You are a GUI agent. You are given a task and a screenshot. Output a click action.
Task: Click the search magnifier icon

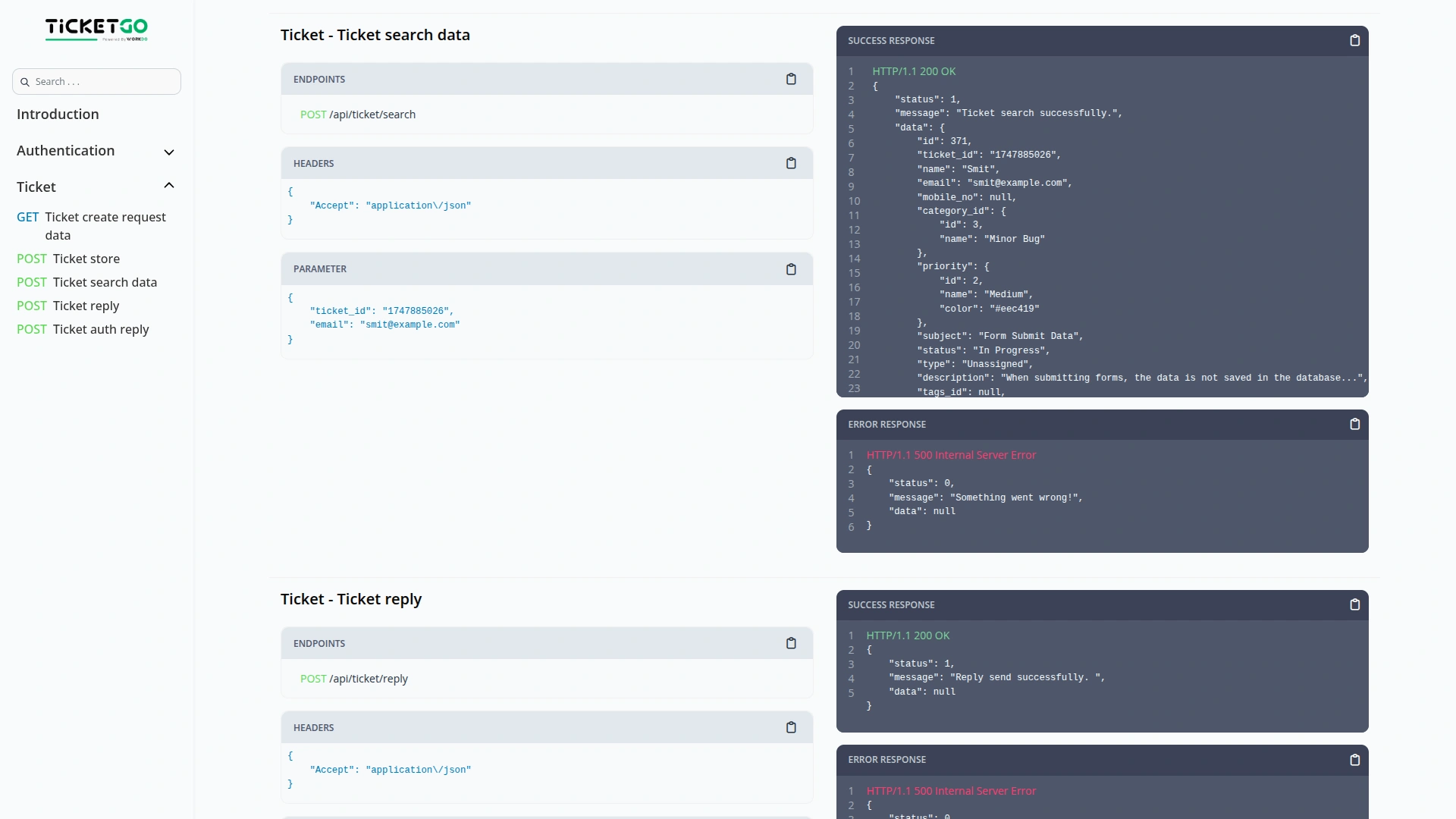coord(25,81)
